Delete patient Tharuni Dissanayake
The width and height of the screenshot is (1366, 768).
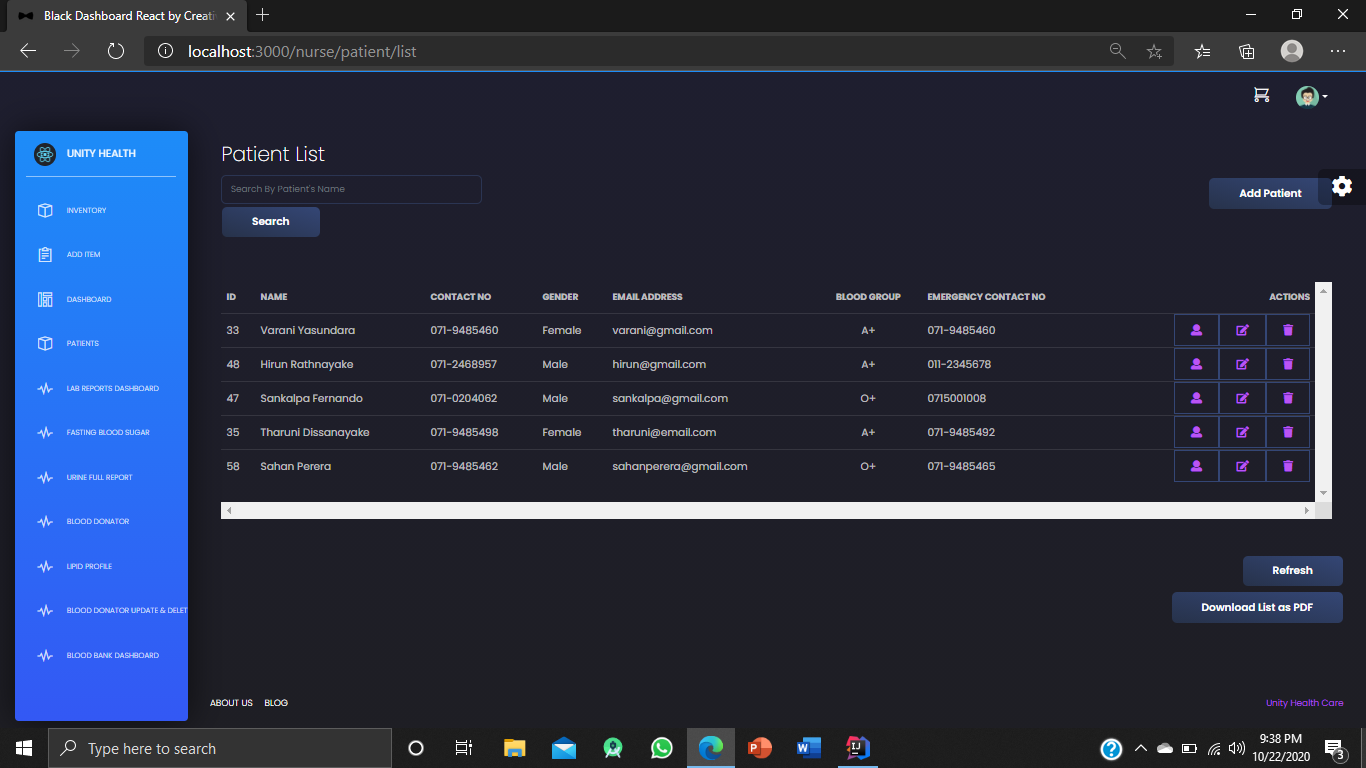[1288, 432]
